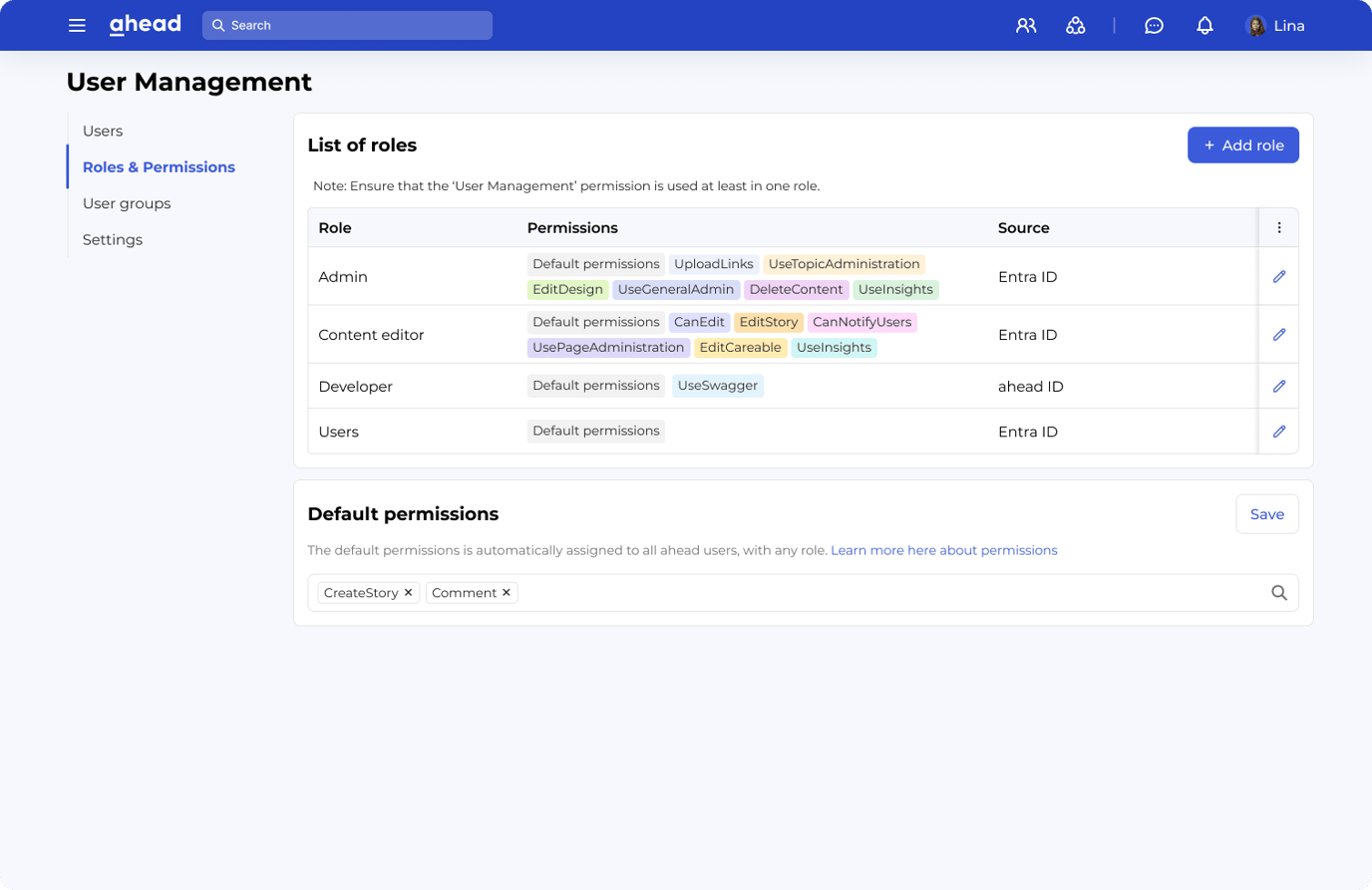Click the users icon in the top bar
The width and height of the screenshot is (1372, 890).
[x=1026, y=25]
